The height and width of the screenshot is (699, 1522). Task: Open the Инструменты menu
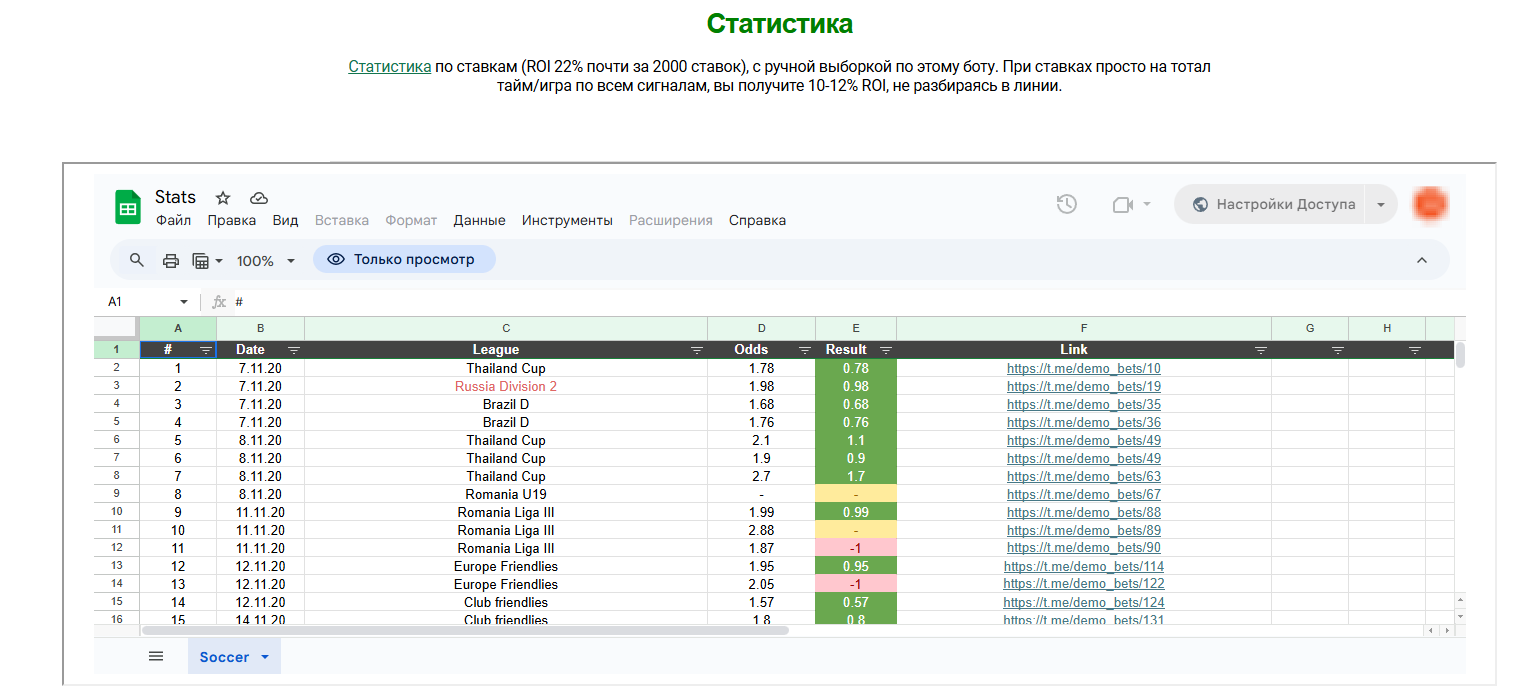point(567,220)
